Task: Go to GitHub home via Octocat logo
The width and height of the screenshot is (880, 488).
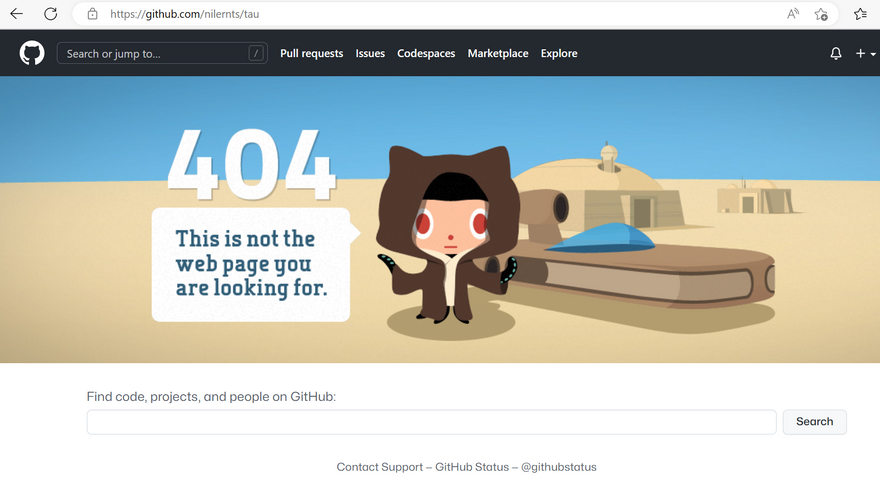Action: click(x=32, y=53)
